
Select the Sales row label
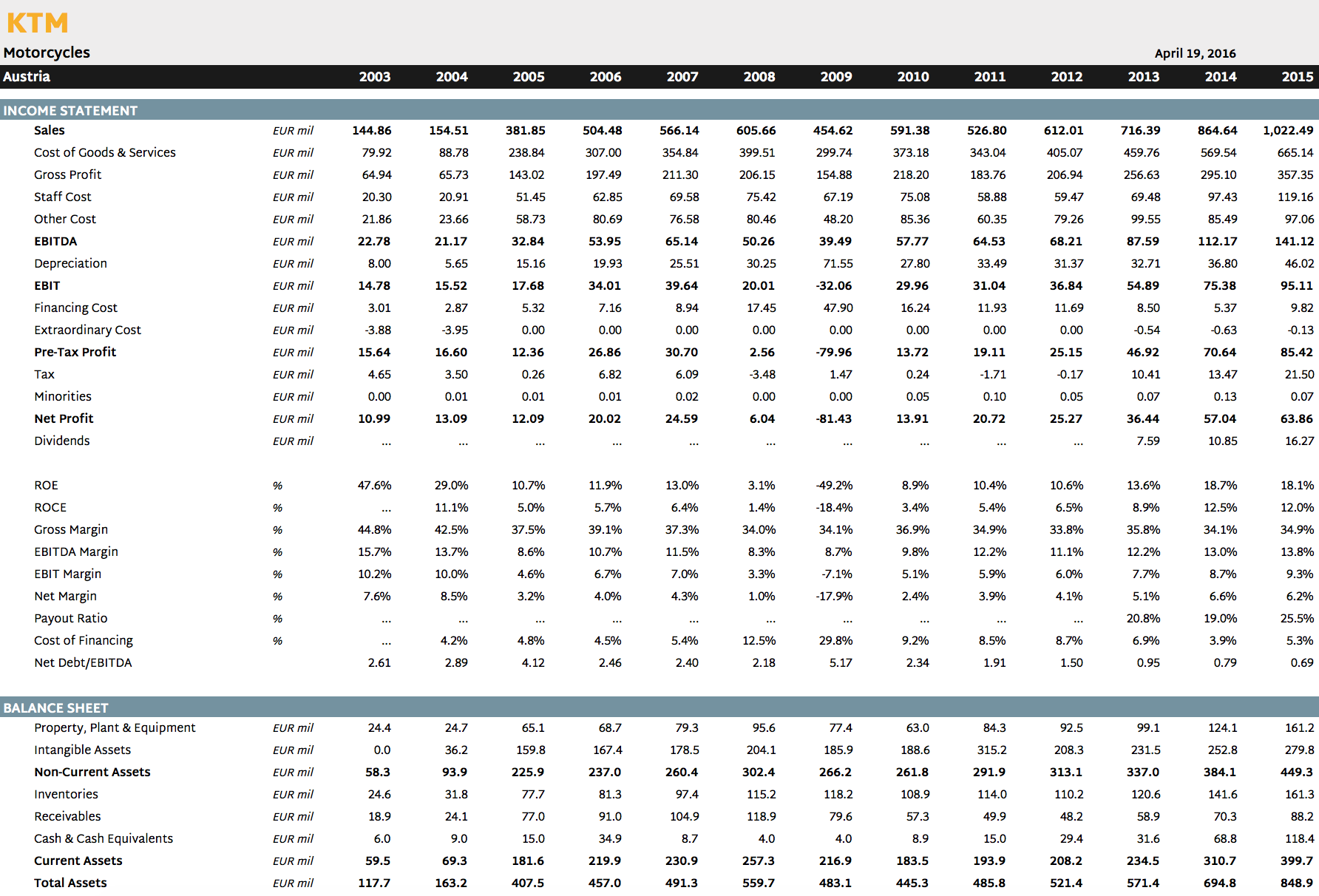click(x=50, y=130)
